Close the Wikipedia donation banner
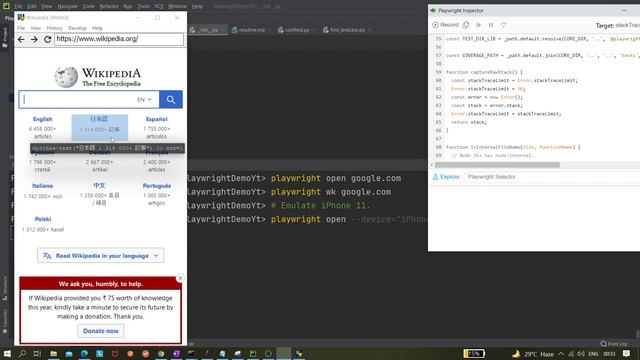This screenshot has width=640, height=360. (x=180, y=278)
